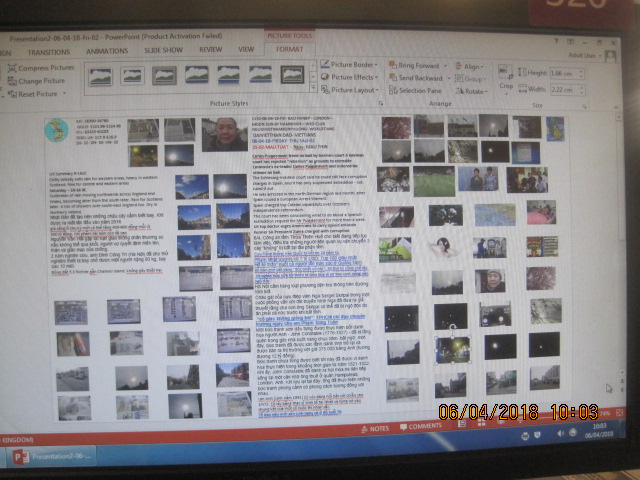Select the UK map picture at slide corner
This screenshot has height=480, width=640.
(x=556, y=129)
